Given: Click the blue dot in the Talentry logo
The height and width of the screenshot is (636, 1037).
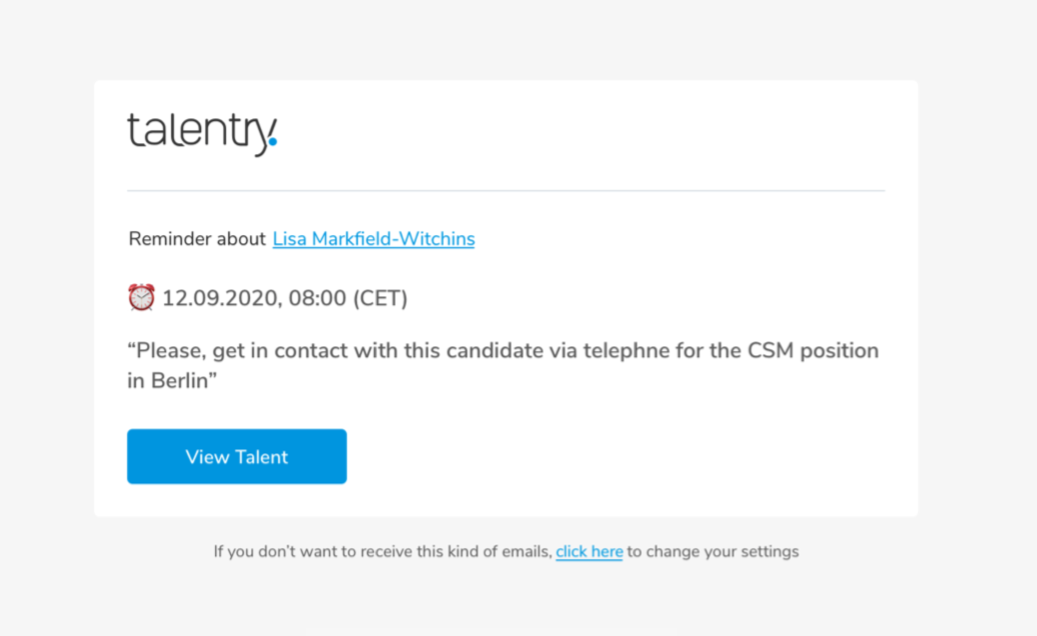Looking at the screenshot, I should (x=273, y=141).
